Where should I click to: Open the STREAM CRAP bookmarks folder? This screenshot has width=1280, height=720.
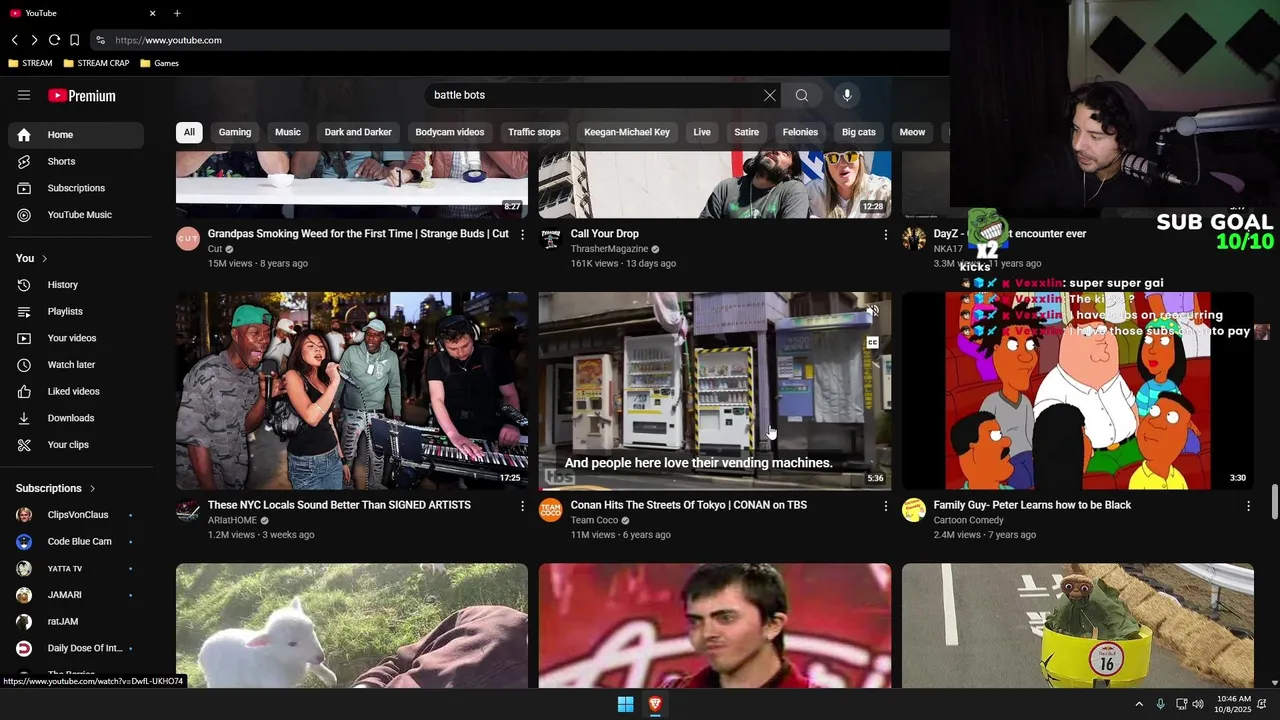tap(96, 63)
